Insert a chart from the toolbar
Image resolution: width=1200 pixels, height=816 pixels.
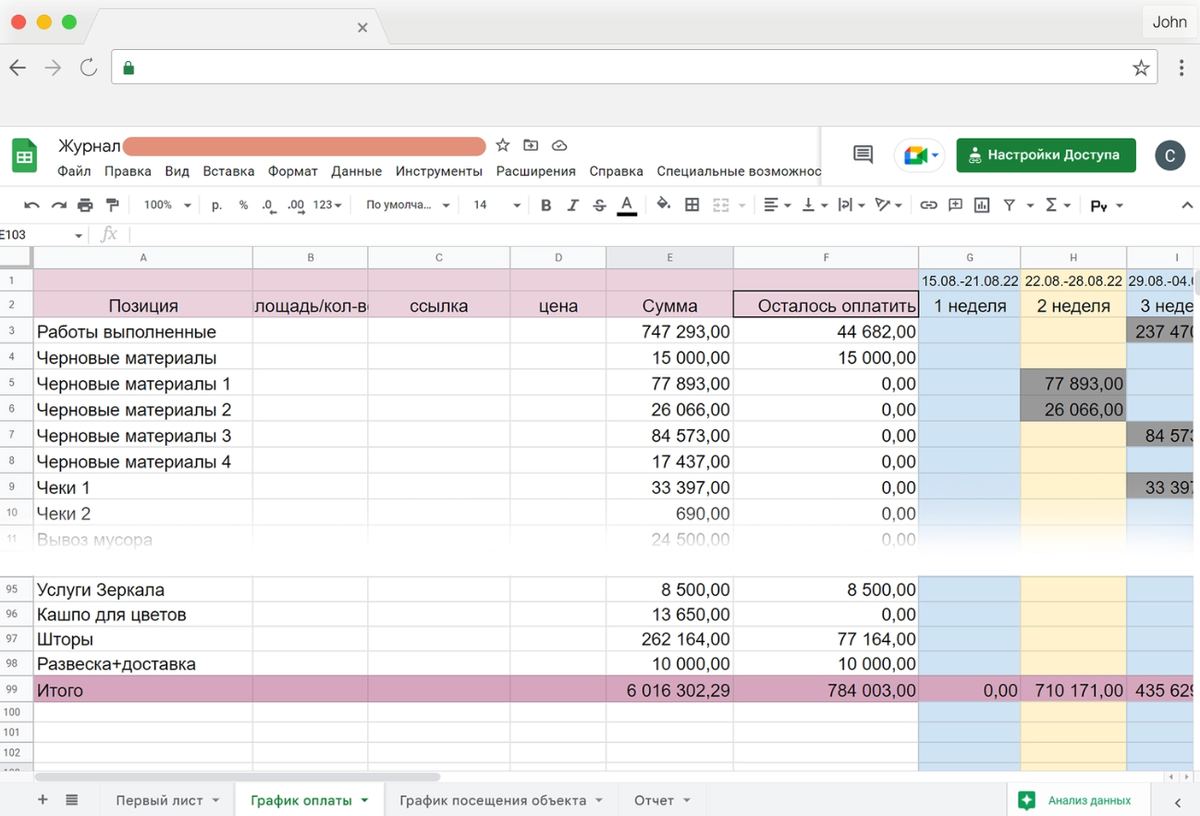tap(982, 205)
